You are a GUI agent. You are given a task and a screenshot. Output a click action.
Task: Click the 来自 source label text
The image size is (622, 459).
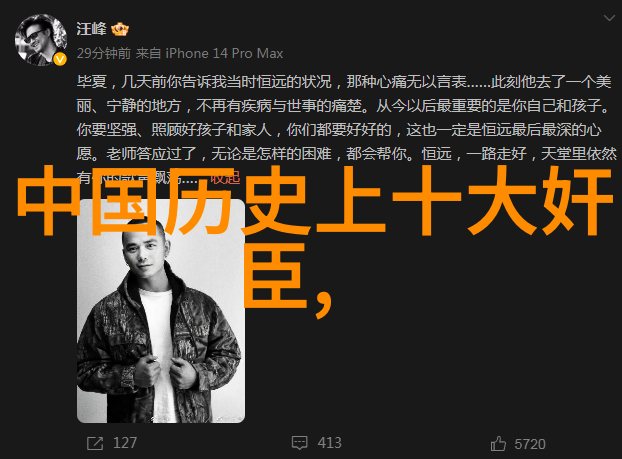pos(148,53)
